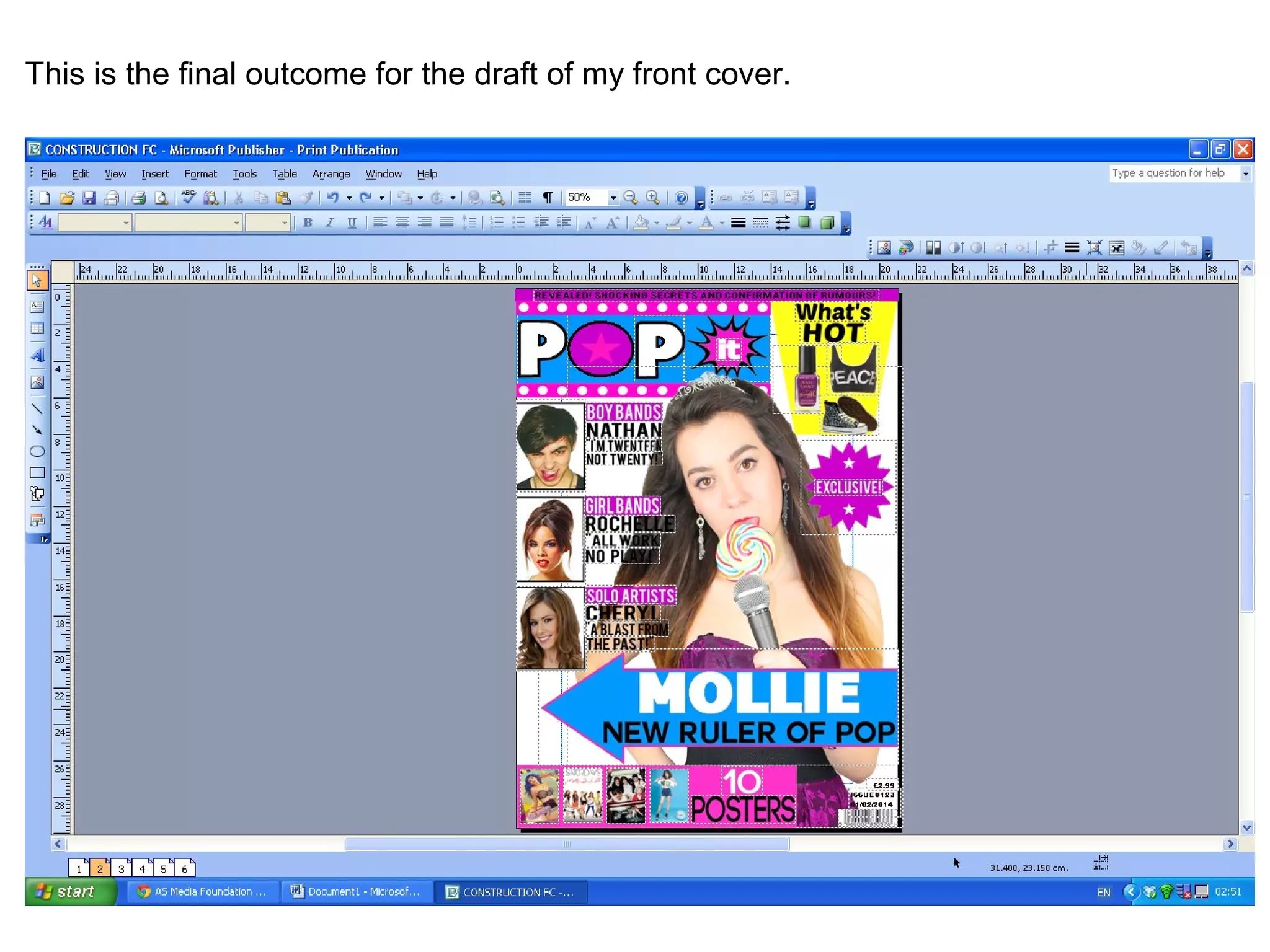Open the Edit menu
Screen dimensions: 1270x952
tap(81, 174)
